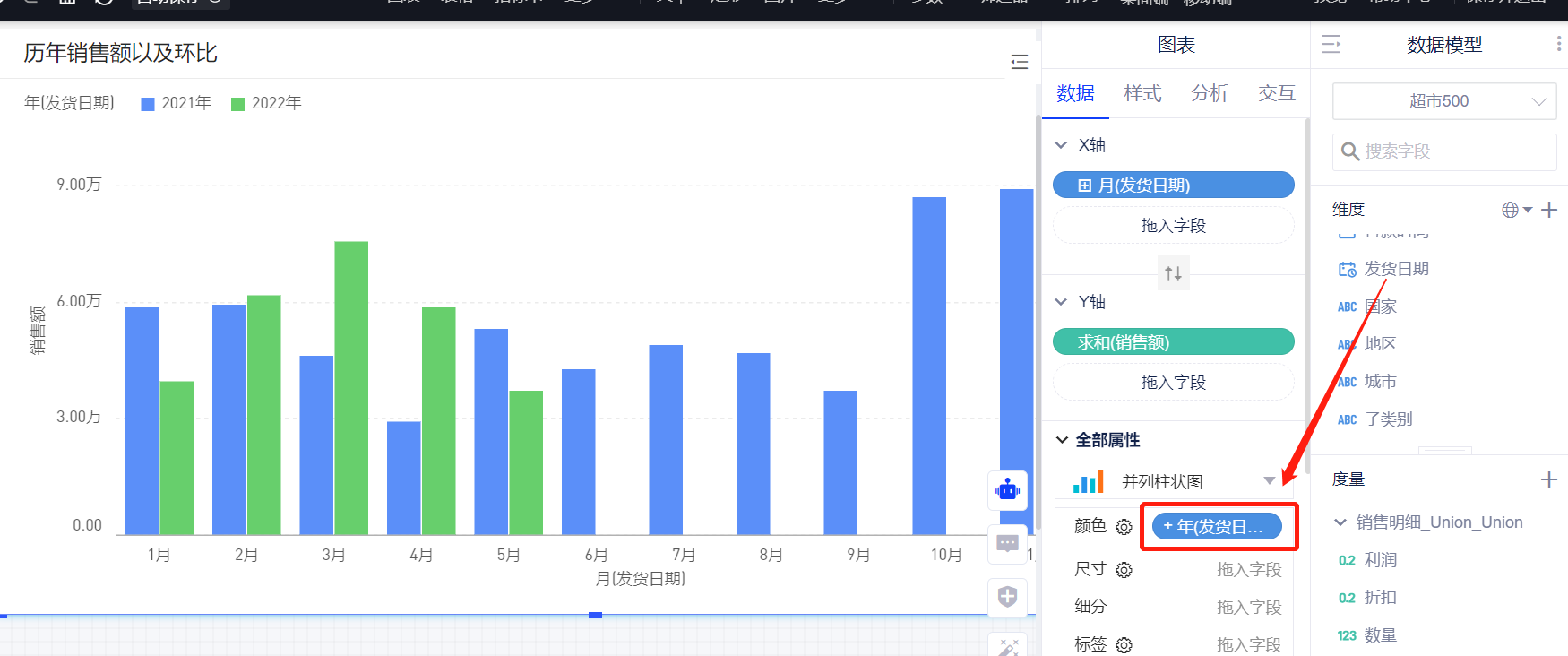Click the 度量 section heading
Image resolution: width=1568 pixels, height=656 pixels.
(1348, 479)
